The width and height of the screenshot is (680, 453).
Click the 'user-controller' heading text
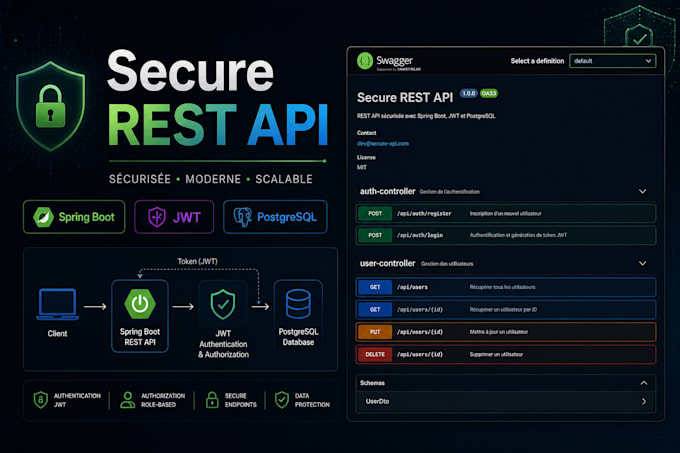tap(387, 263)
